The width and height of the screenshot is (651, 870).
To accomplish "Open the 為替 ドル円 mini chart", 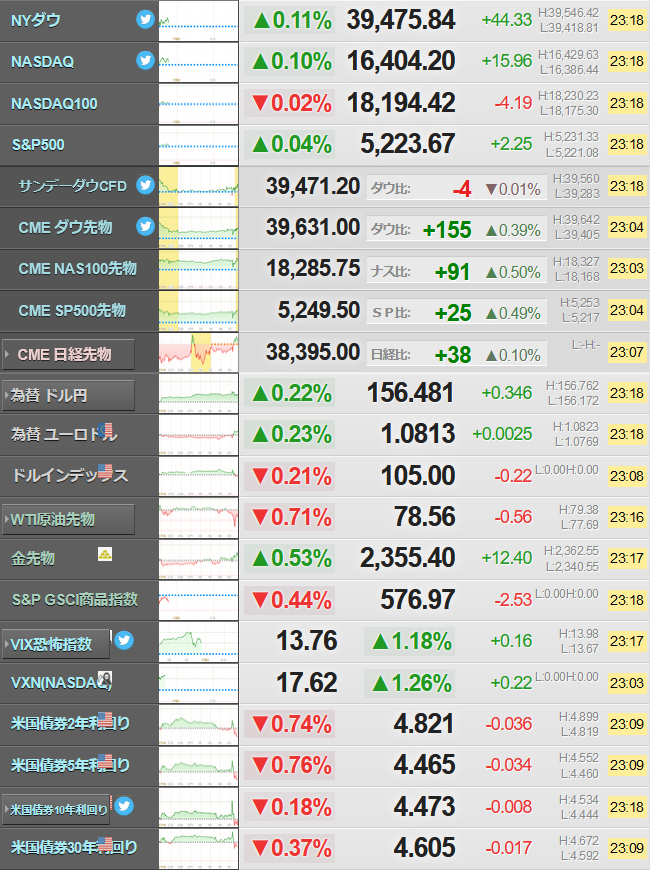I will 199,393.
